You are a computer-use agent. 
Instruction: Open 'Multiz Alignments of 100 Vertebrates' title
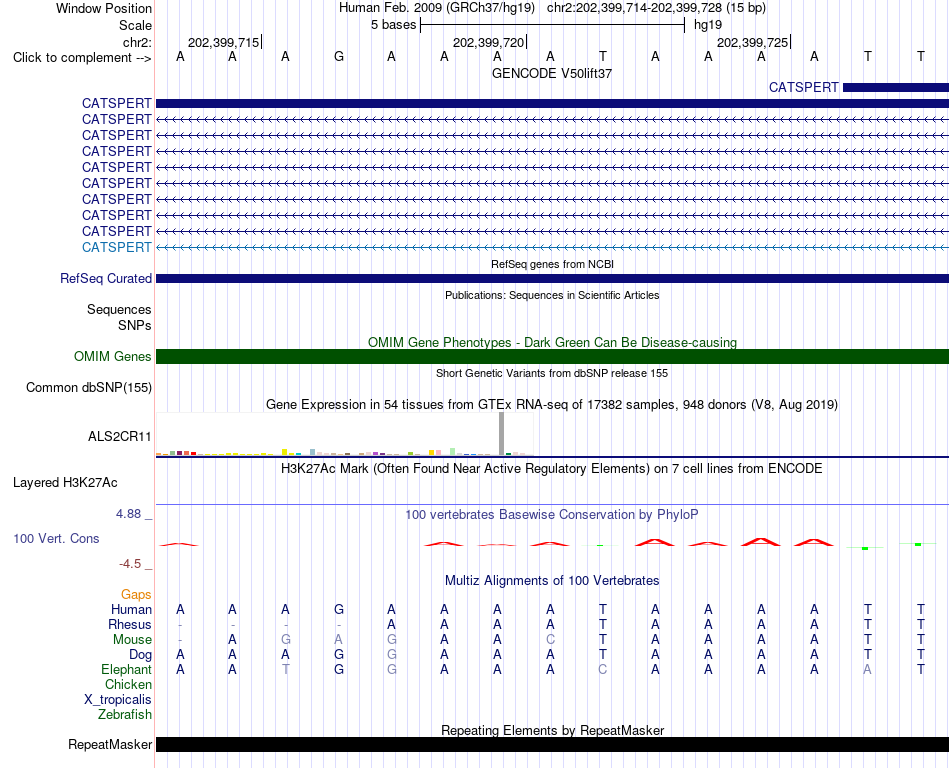pyautogui.click(x=552, y=580)
